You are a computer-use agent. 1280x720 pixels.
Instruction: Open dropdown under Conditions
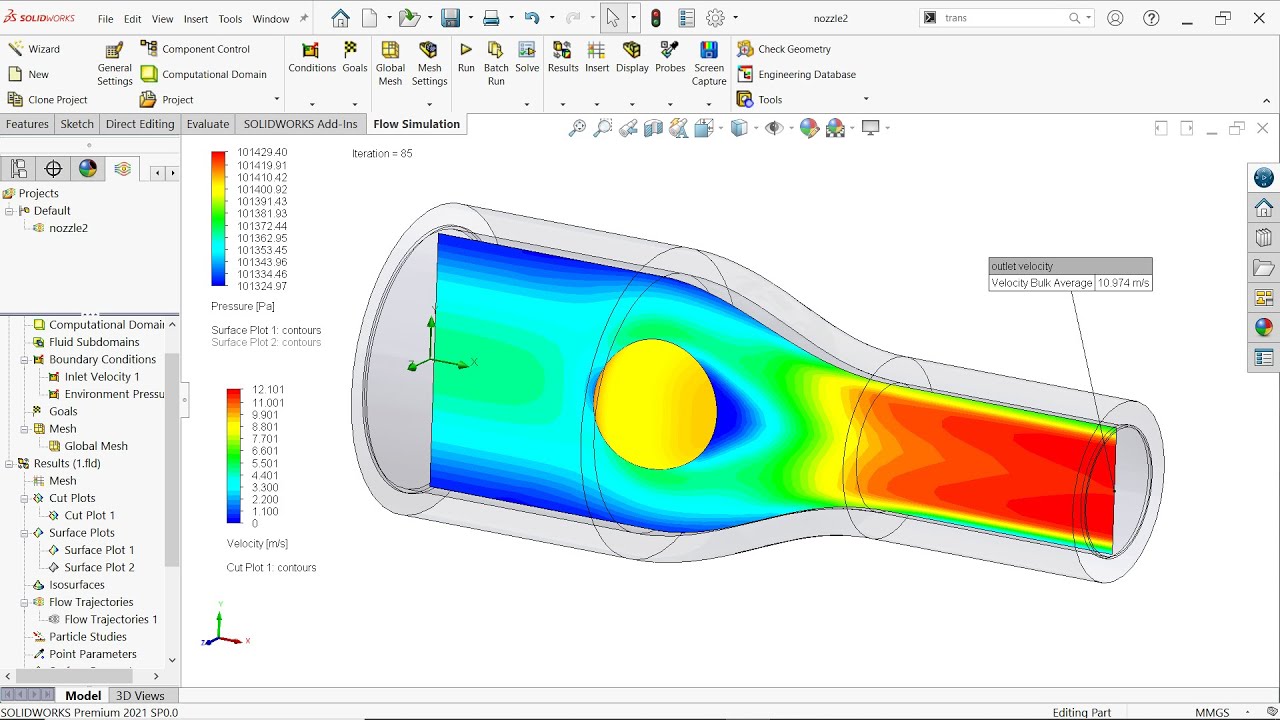[x=312, y=104]
